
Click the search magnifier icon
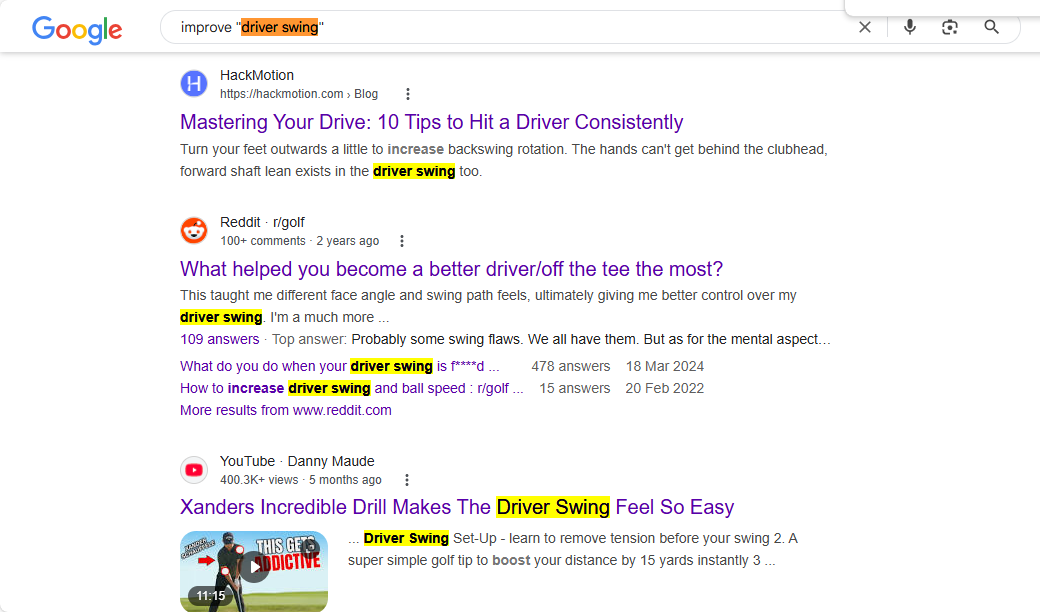pyautogui.click(x=991, y=27)
